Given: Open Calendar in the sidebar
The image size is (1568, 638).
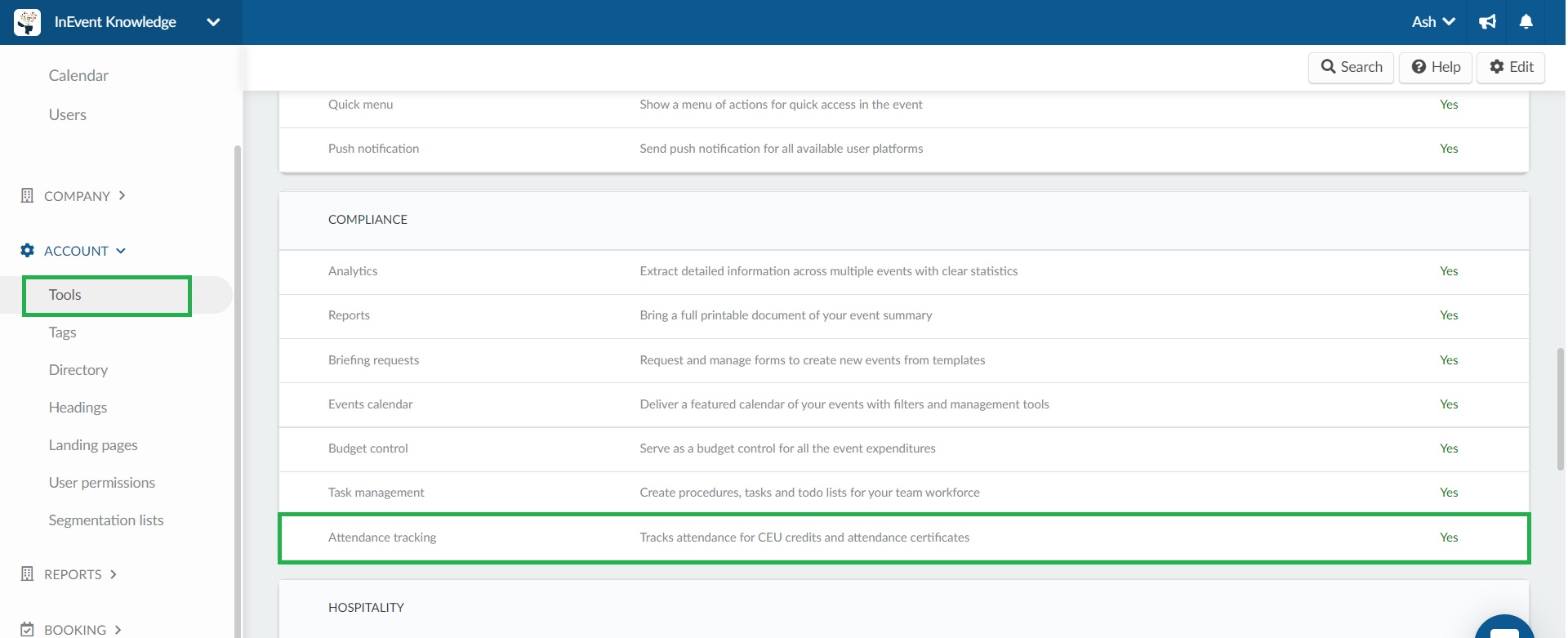Looking at the screenshot, I should pos(78,75).
